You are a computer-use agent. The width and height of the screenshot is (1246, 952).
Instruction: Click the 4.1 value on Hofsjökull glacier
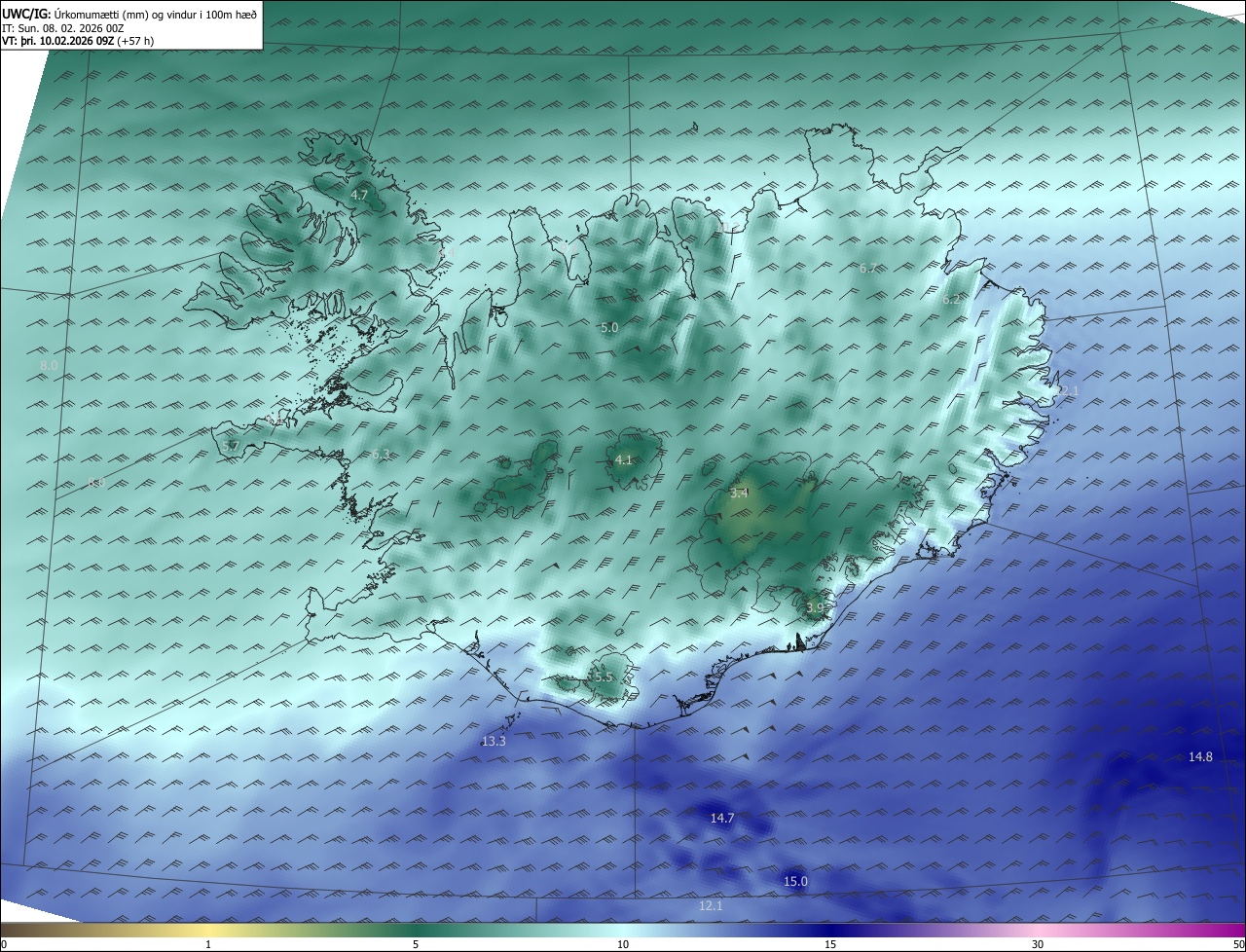(624, 460)
